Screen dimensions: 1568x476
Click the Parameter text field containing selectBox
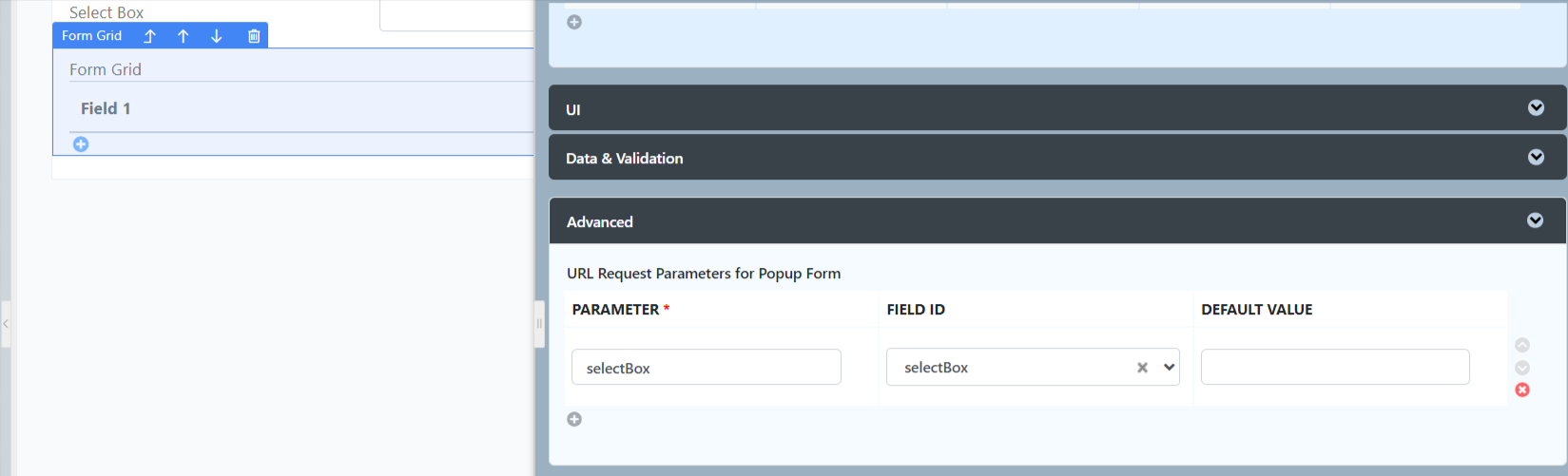pyautogui.click(x=706, y=368)
